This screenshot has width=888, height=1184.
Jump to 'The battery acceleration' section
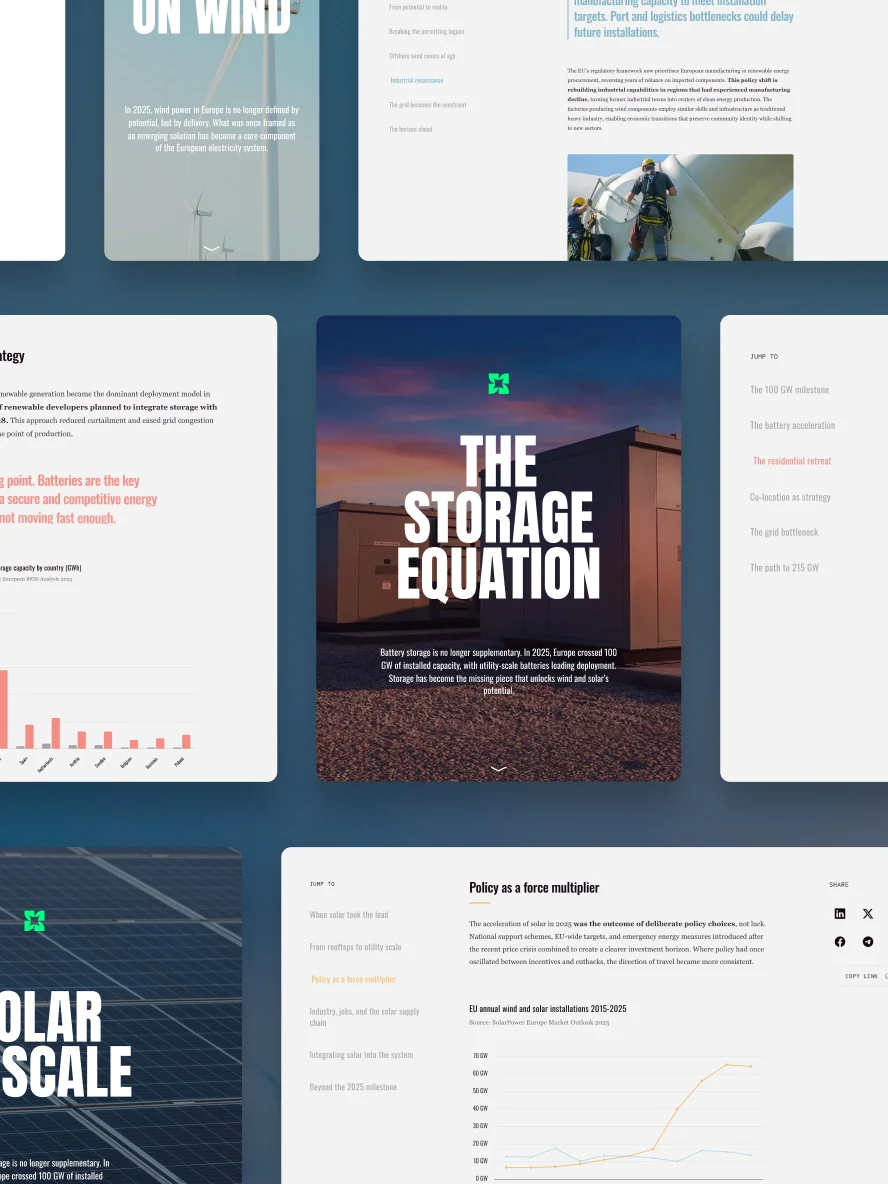792,425
